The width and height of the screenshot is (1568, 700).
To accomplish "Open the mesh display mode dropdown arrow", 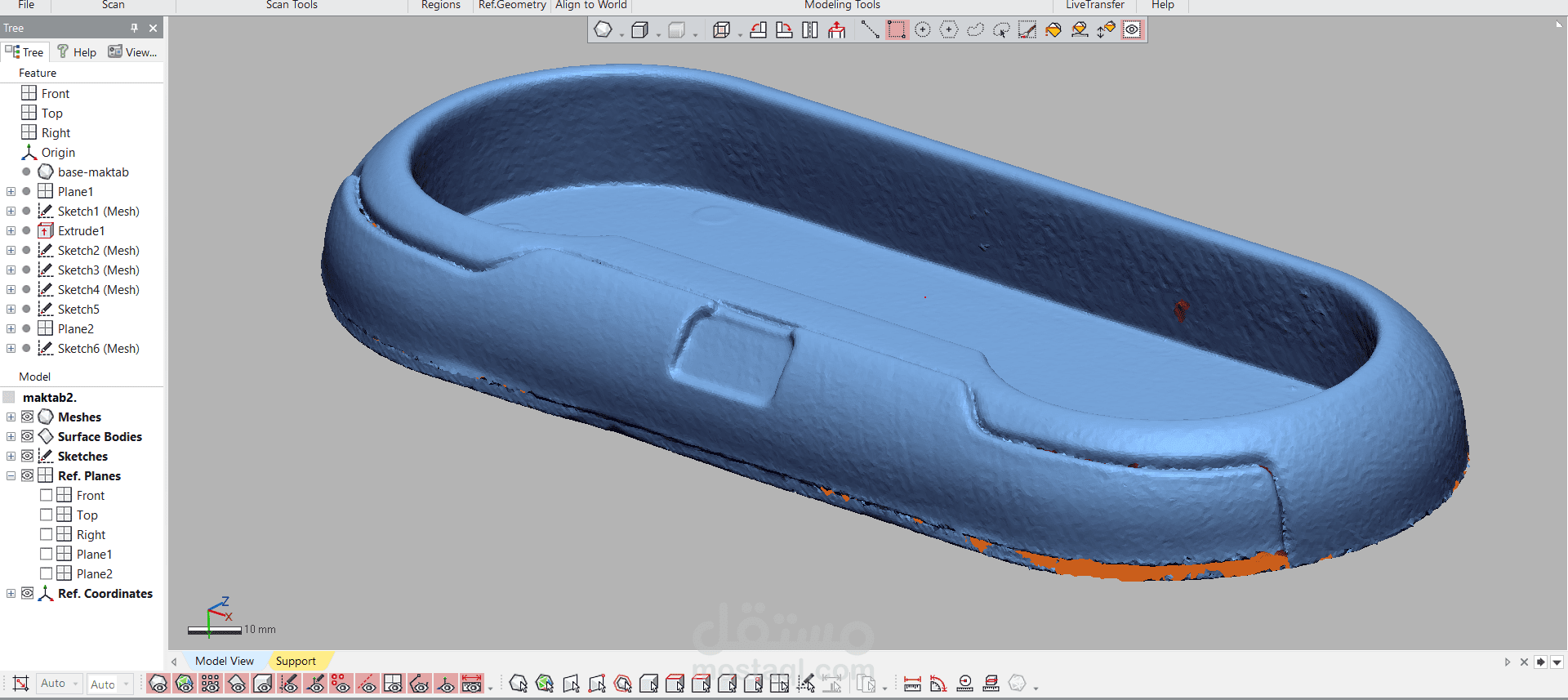I will pos(621,34).
